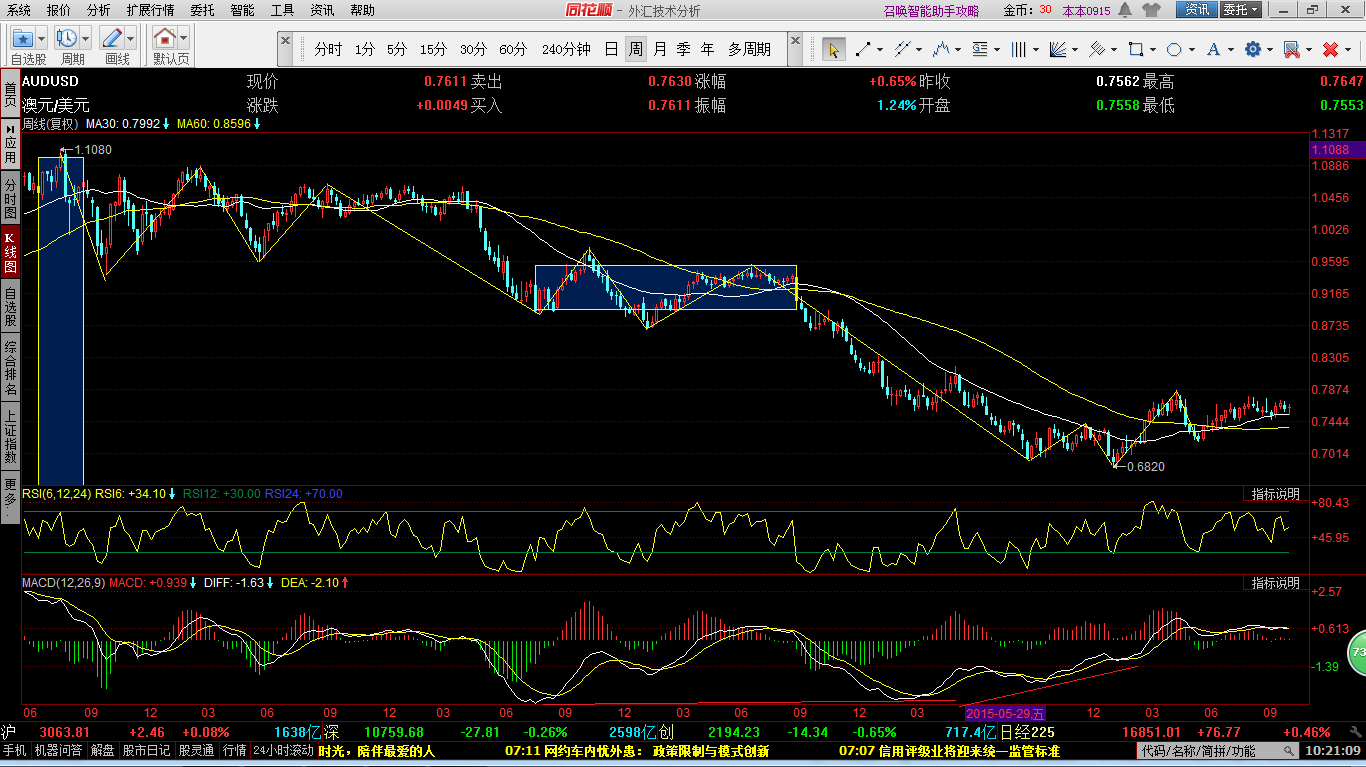Open the 报价 menu
The width and height of the screenshot is (1366, 767).
(59, 10)
